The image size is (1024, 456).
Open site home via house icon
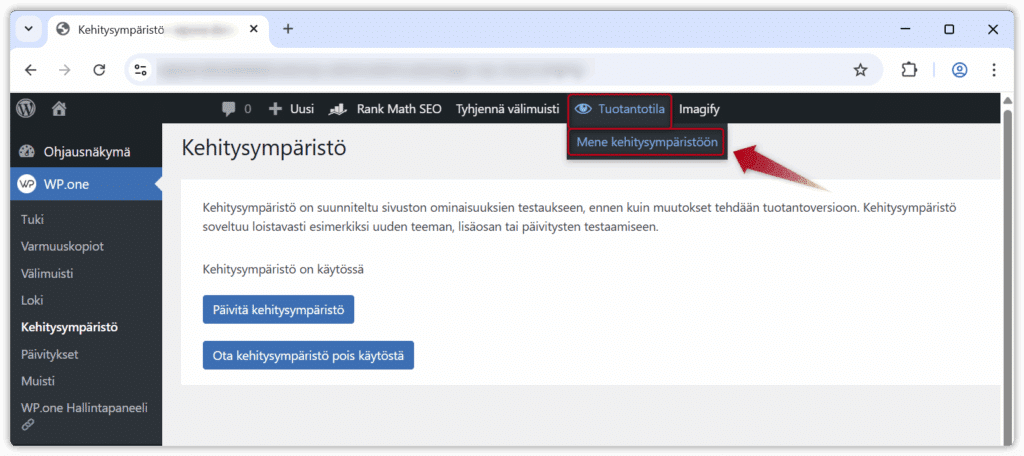tap(59, 108)
